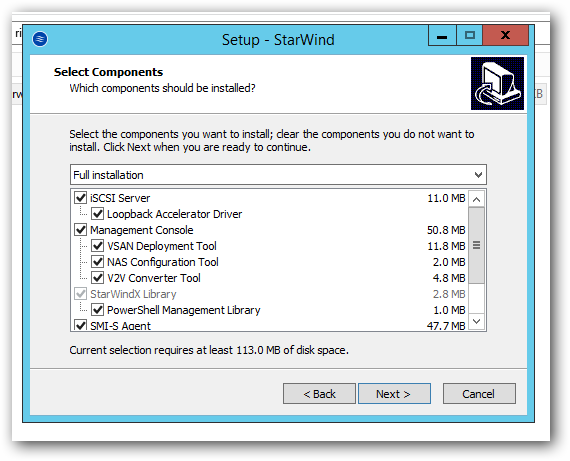Cancel the StarWind installation

(479, 394)
